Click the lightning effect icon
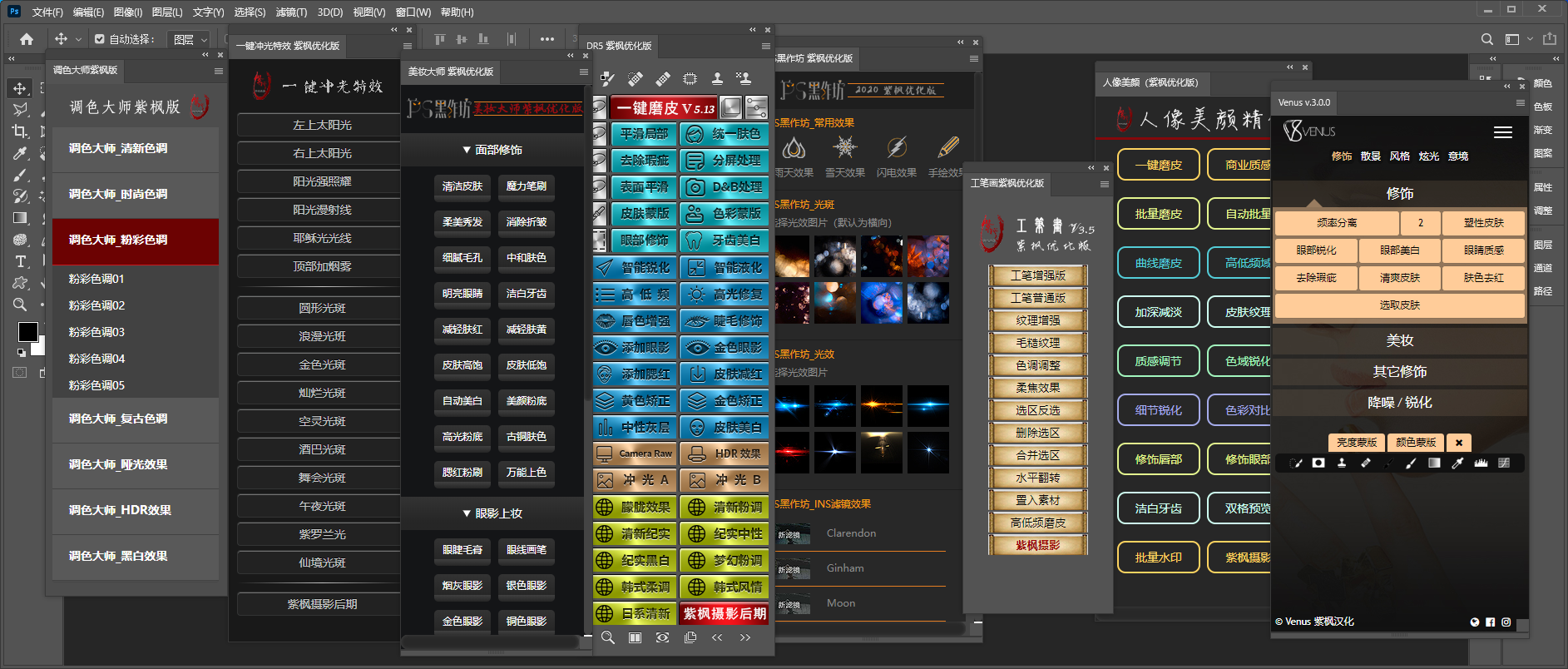 click(896, 148)
